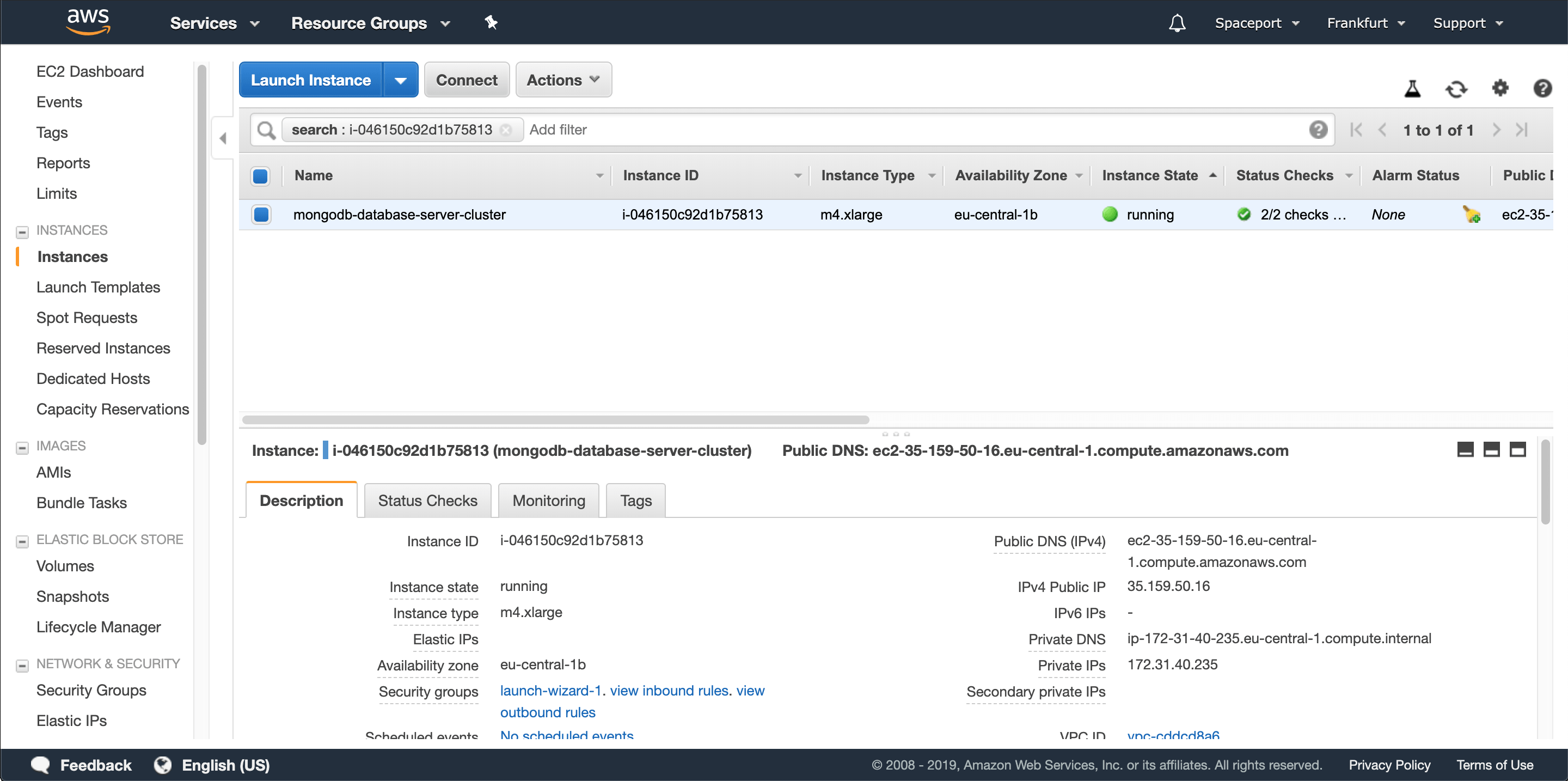The height and width of the screenshot is (781, 1568).
Task: Click the help question mark icon top right
Action: pyautogui.click(x=1542, y=89)
